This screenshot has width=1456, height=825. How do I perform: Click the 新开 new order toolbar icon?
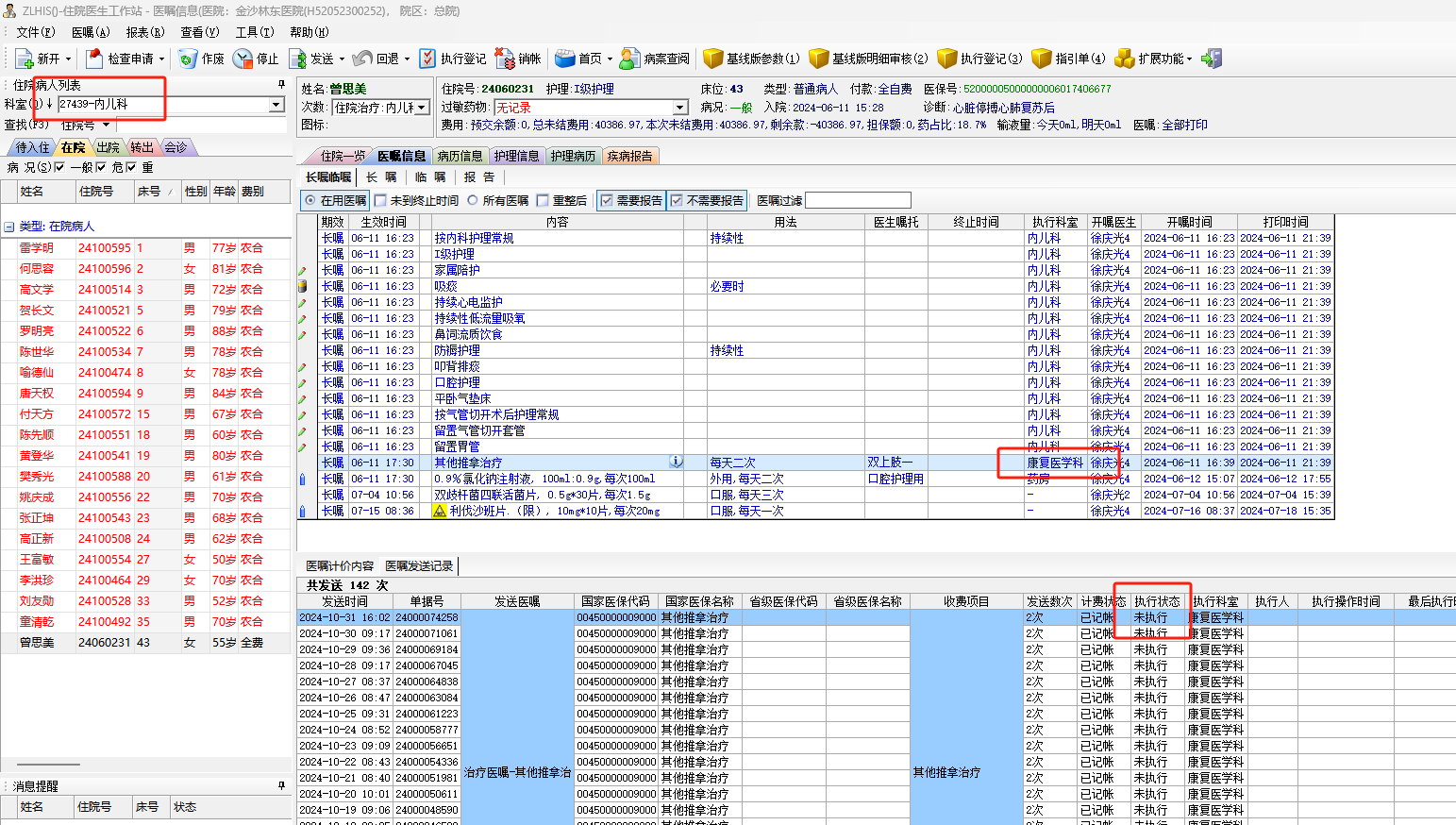click(x=25, y=59)
